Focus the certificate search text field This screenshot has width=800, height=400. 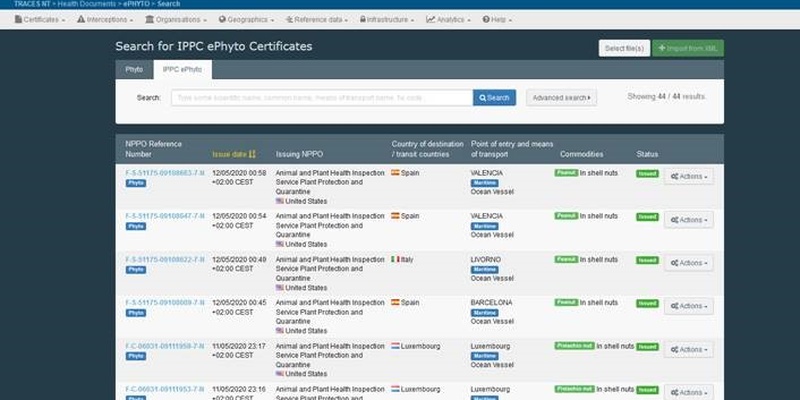click(322, 97)
